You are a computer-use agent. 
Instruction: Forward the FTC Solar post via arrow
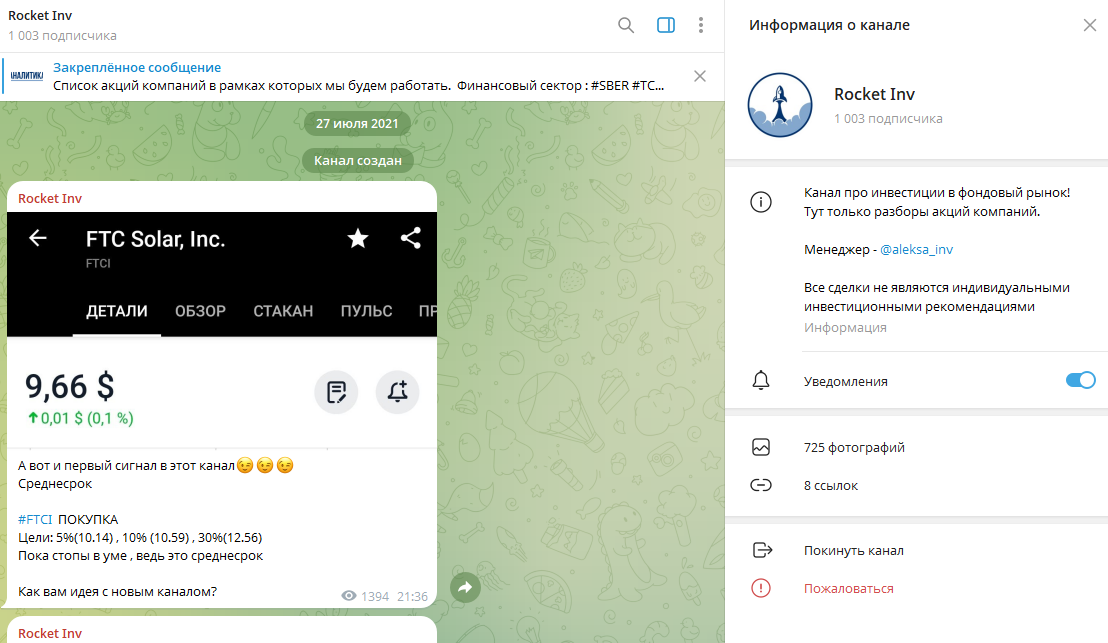point(465,587)
